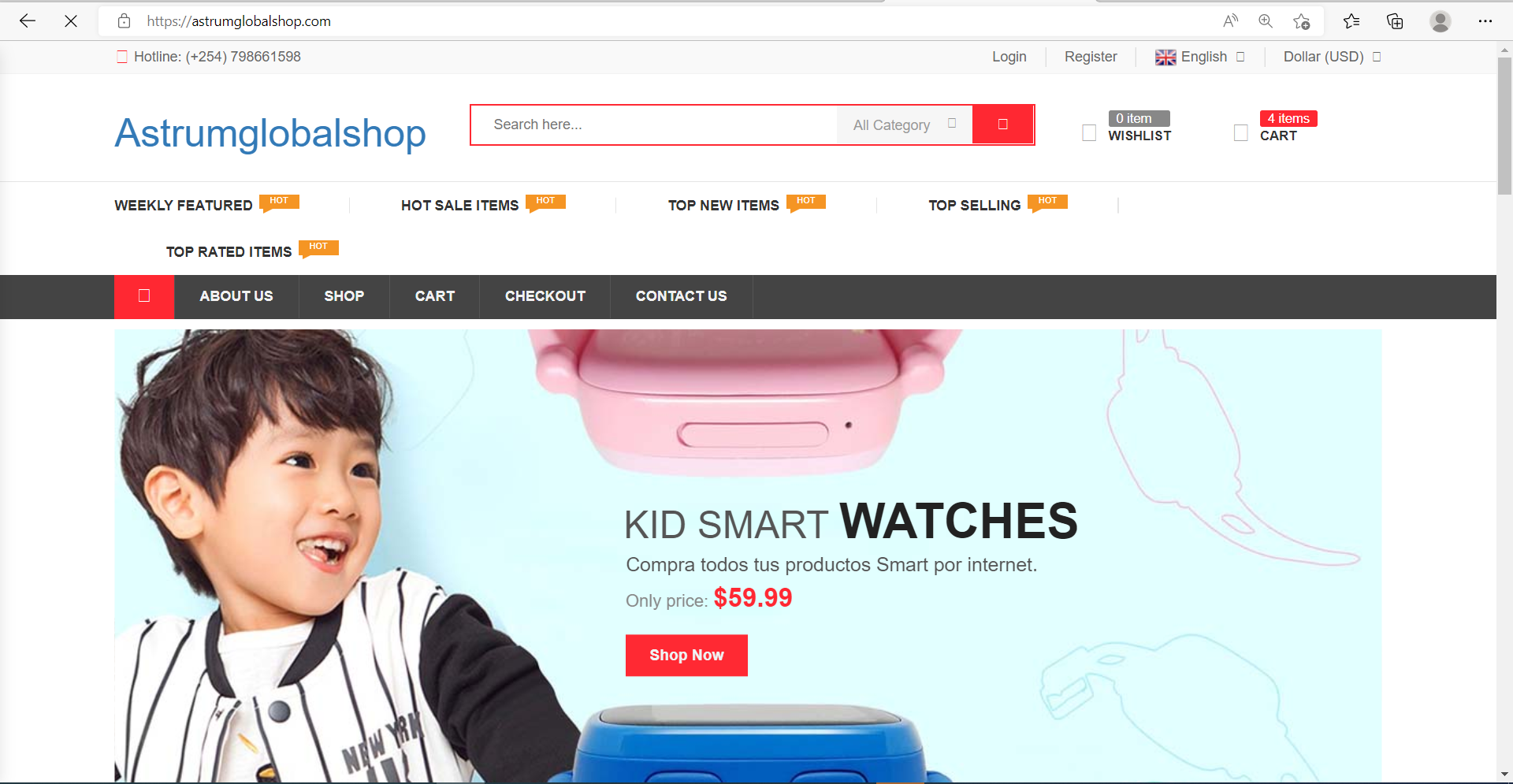Viewport: 1513px width, 784px height.
Task: Open browser Collections icon
Action: [x=1395, y=21]
